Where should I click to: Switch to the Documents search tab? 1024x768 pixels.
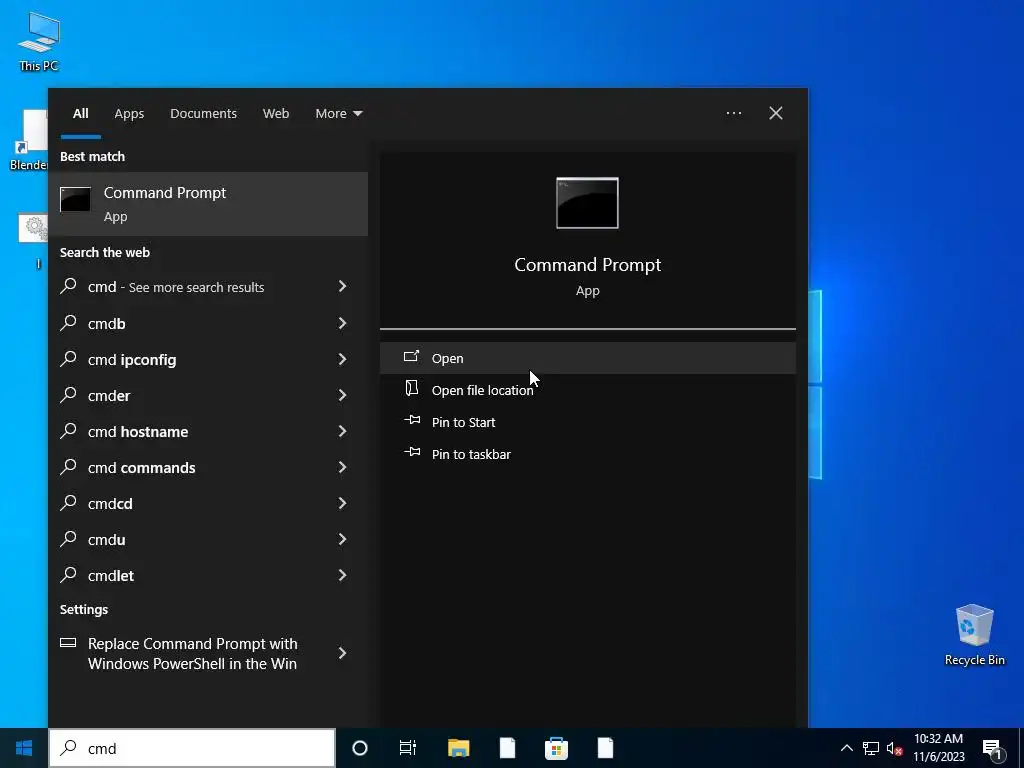coord(203,114)
